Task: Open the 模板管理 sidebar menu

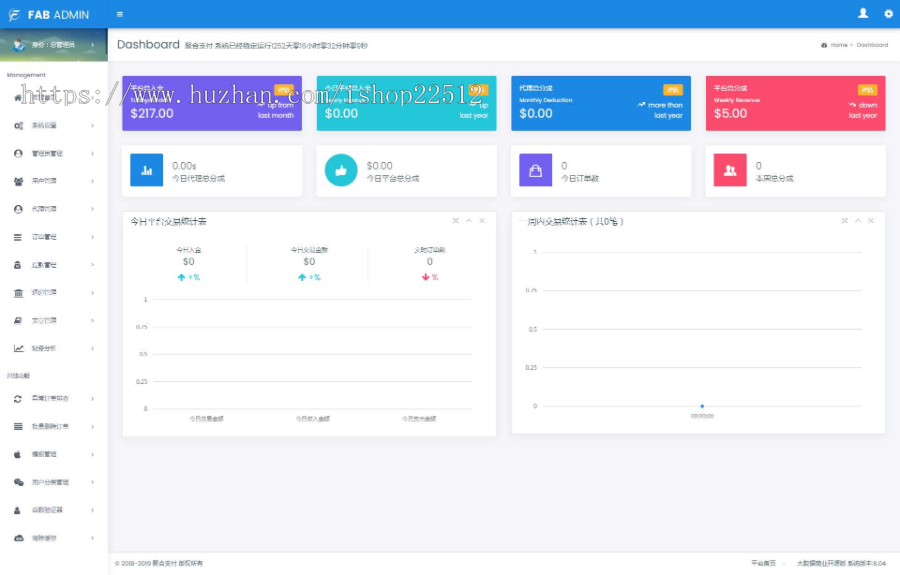Action: (x=54, y=454)
